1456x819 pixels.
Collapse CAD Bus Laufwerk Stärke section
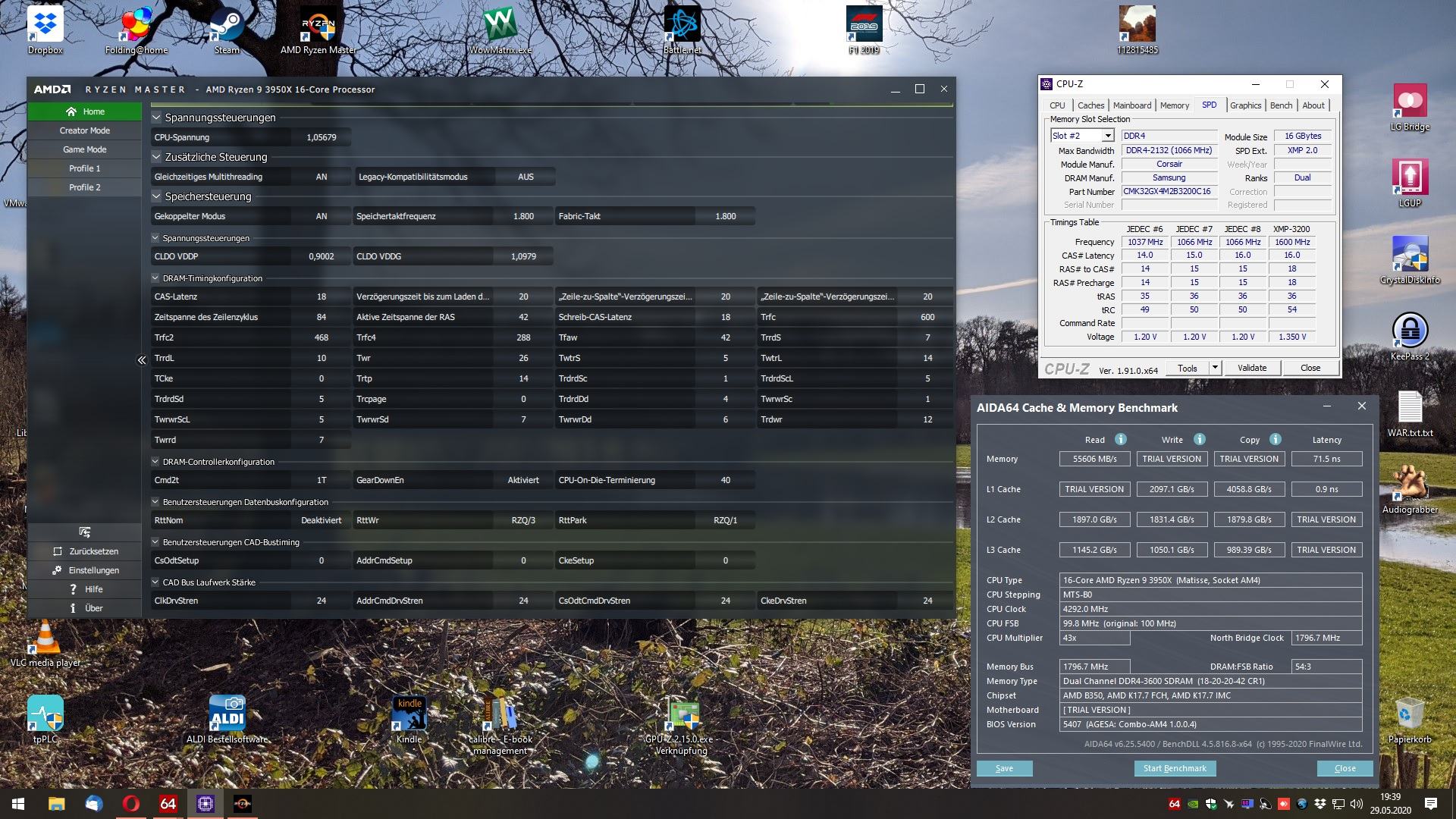[155, 582]
